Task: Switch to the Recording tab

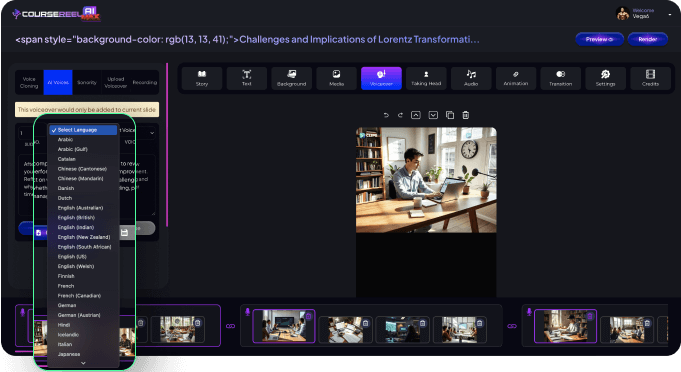Action: 145,82
